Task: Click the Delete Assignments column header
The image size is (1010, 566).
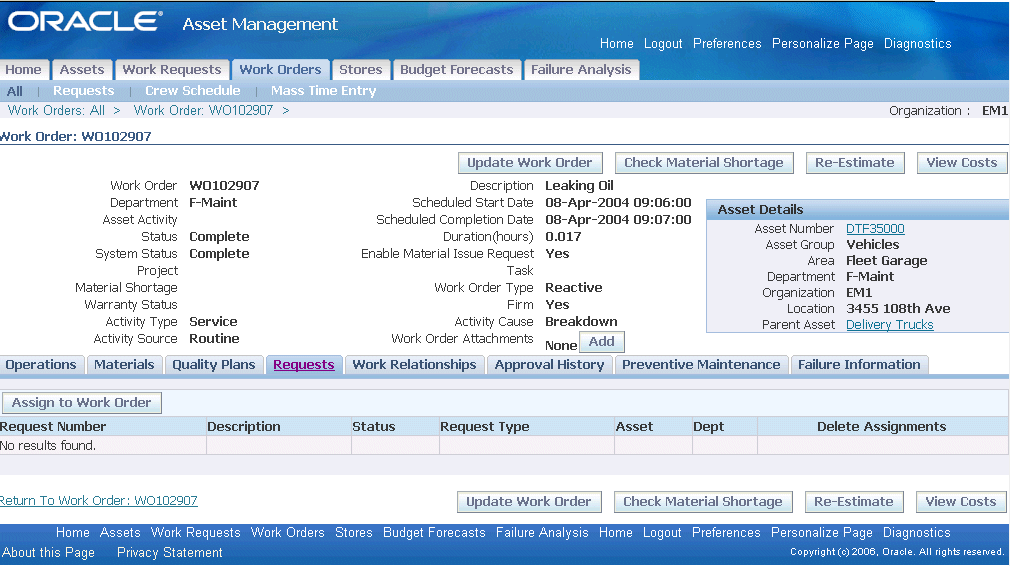Action: point(881,426)
